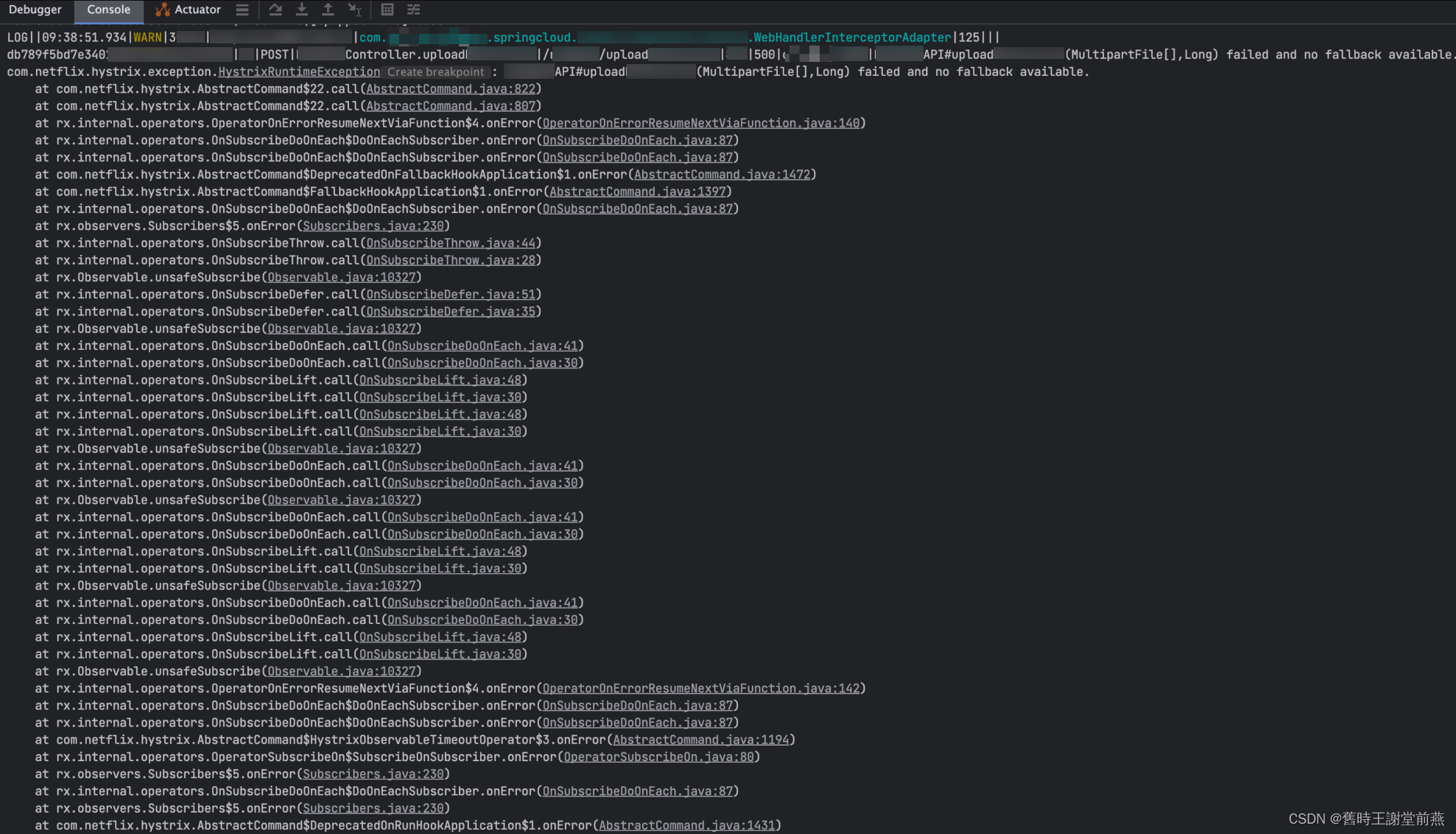Switch to the Debugger tab
This screenshot has width=1456, height=834.
click(35, 10)
